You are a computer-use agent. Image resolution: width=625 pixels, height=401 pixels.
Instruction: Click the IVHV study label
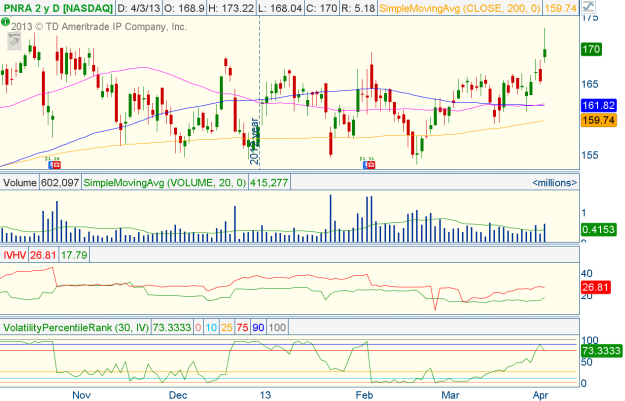[16, 255]
